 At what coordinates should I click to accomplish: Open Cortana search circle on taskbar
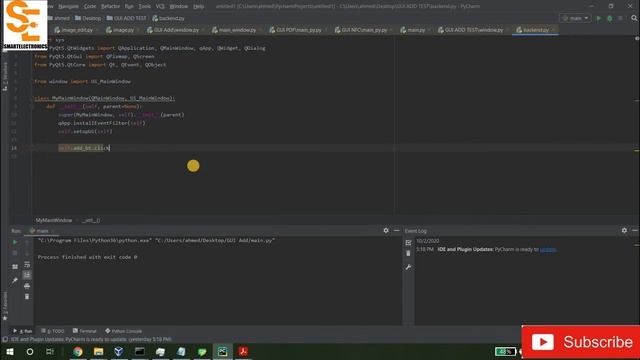point(30,351)
